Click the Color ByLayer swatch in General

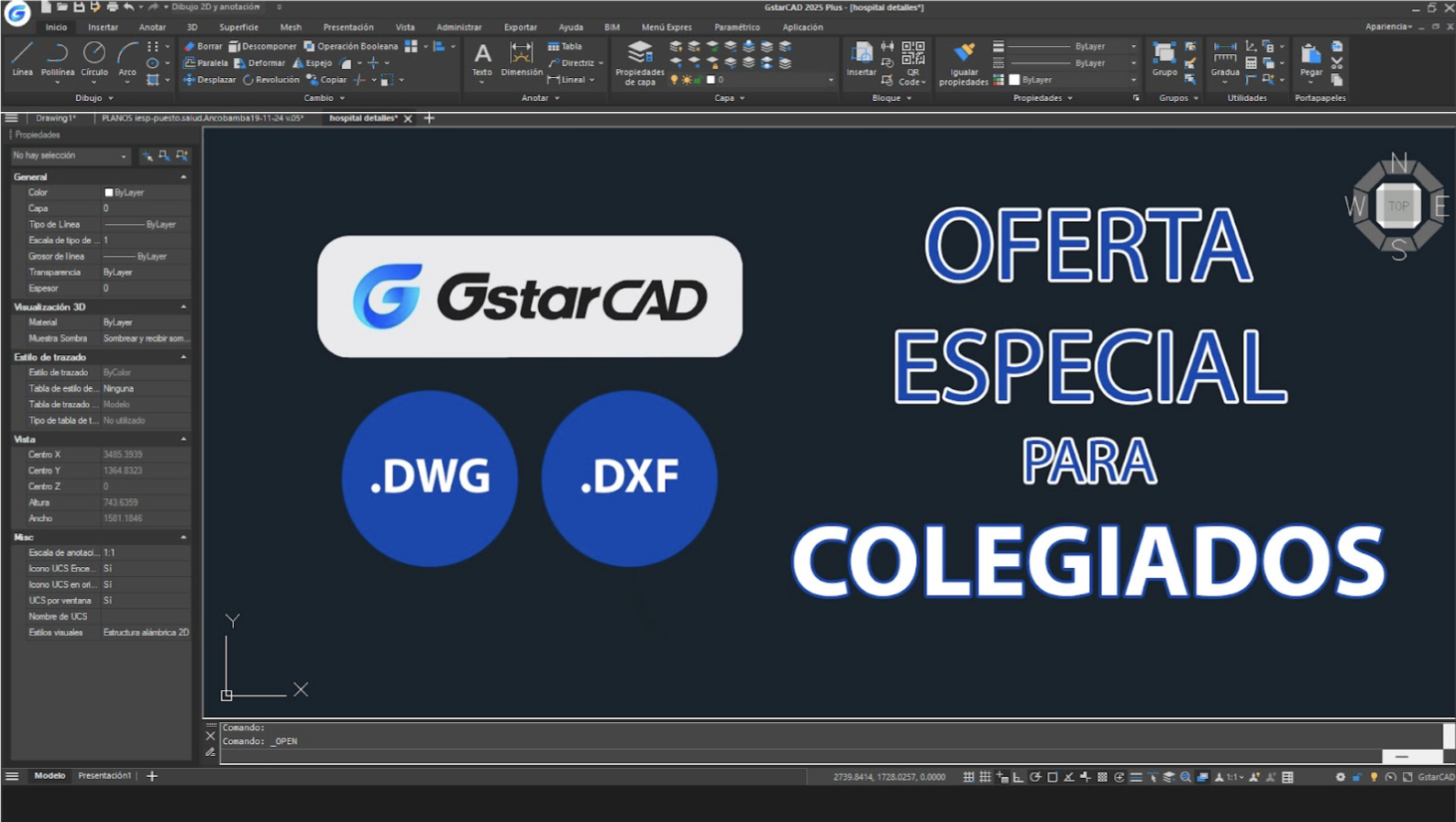pos(109,193)
